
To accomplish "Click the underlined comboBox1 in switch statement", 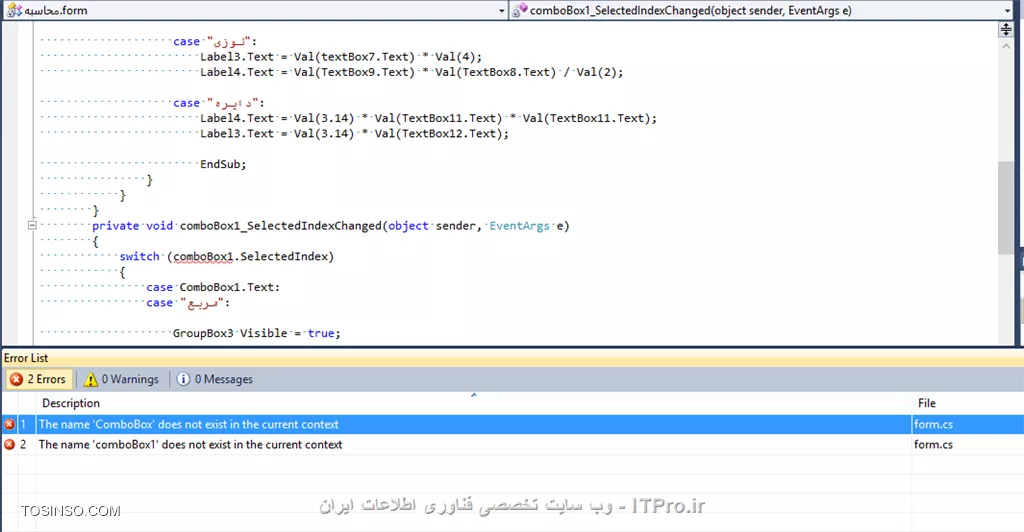I will (x=203, y=257).
